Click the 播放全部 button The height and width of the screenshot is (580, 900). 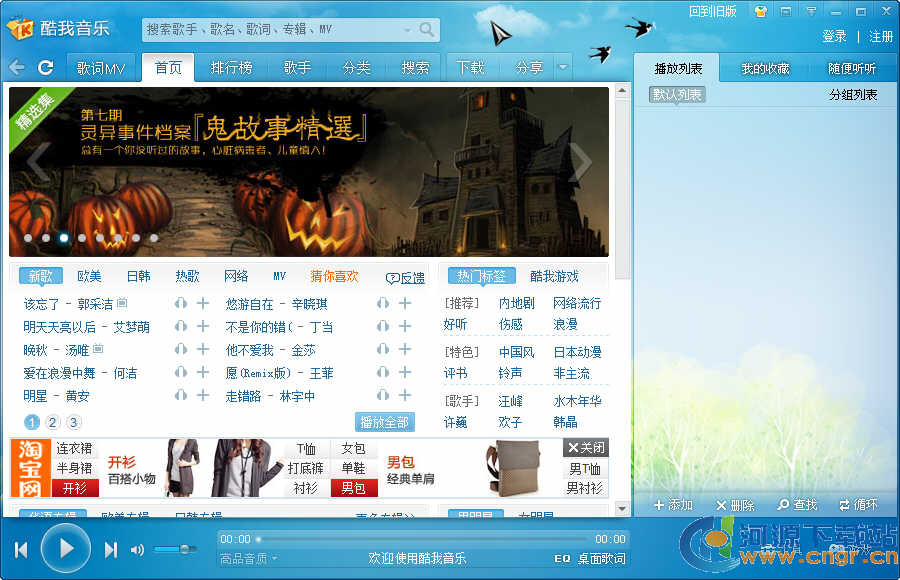pyautogui.click(x=385, y=422)
